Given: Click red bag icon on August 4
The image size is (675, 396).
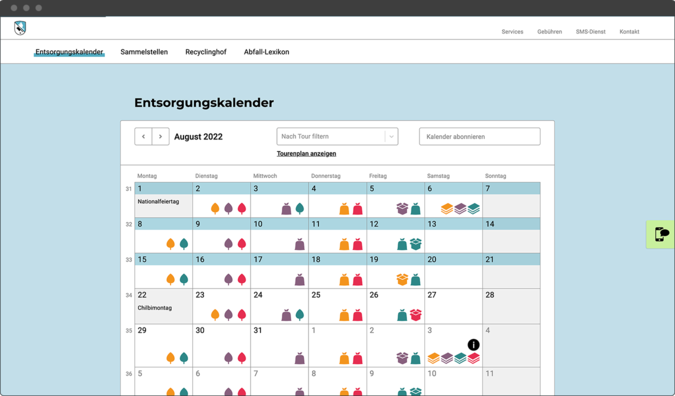Looking at the screenshot, I should click(358, 209).
